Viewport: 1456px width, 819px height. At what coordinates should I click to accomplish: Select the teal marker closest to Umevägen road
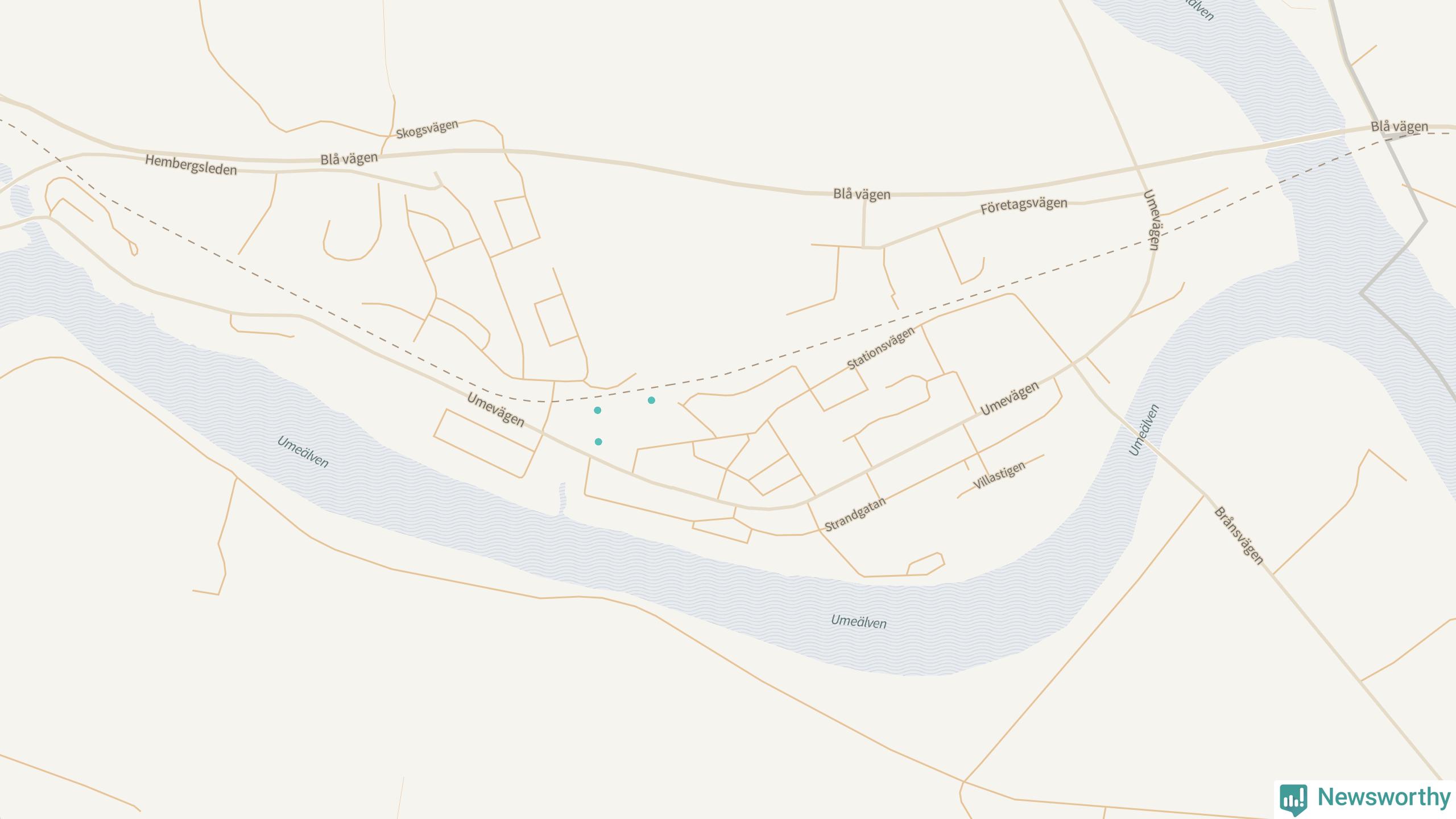[598, 442]
